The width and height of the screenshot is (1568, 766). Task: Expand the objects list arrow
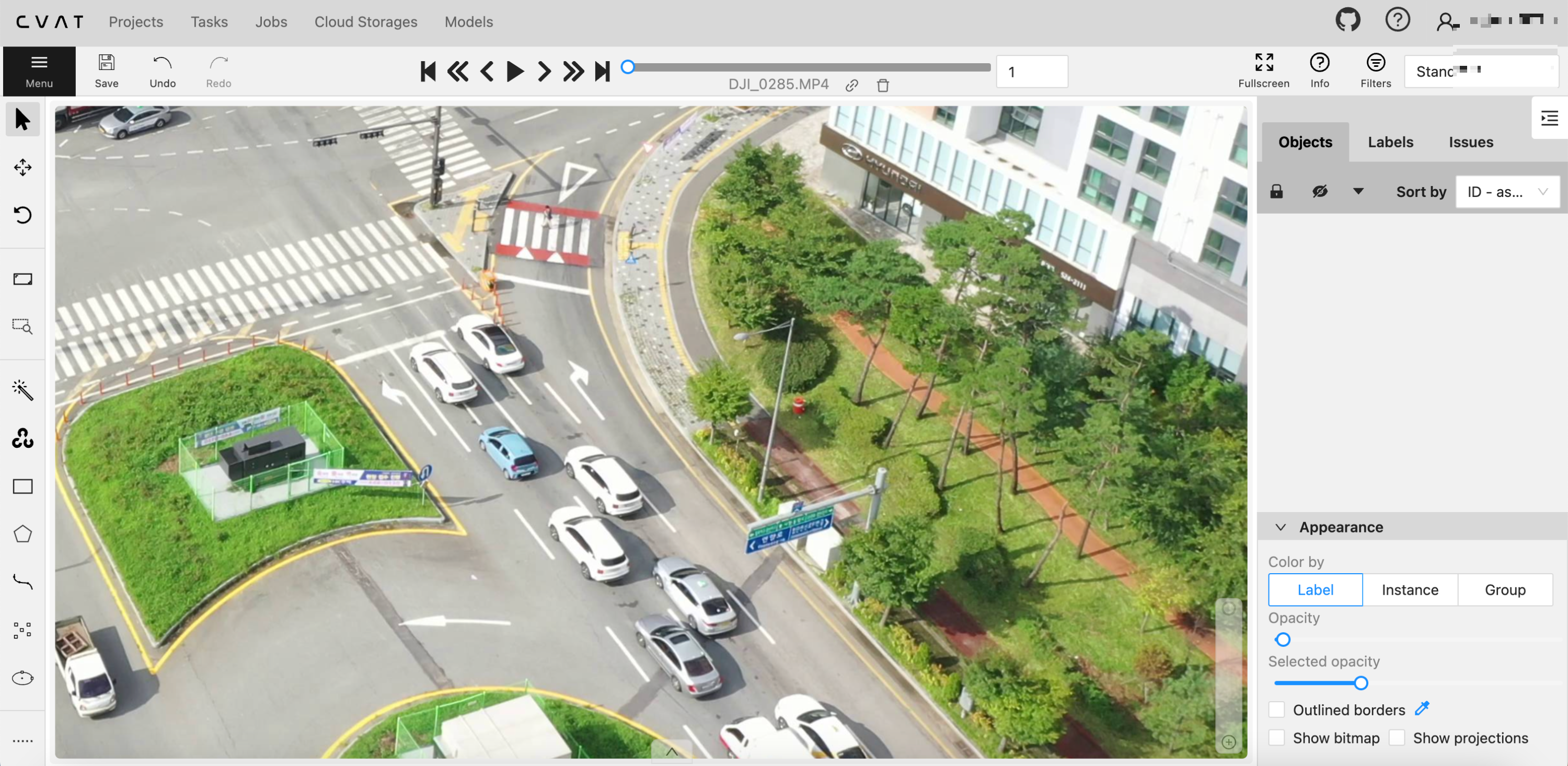(1358, 192)
